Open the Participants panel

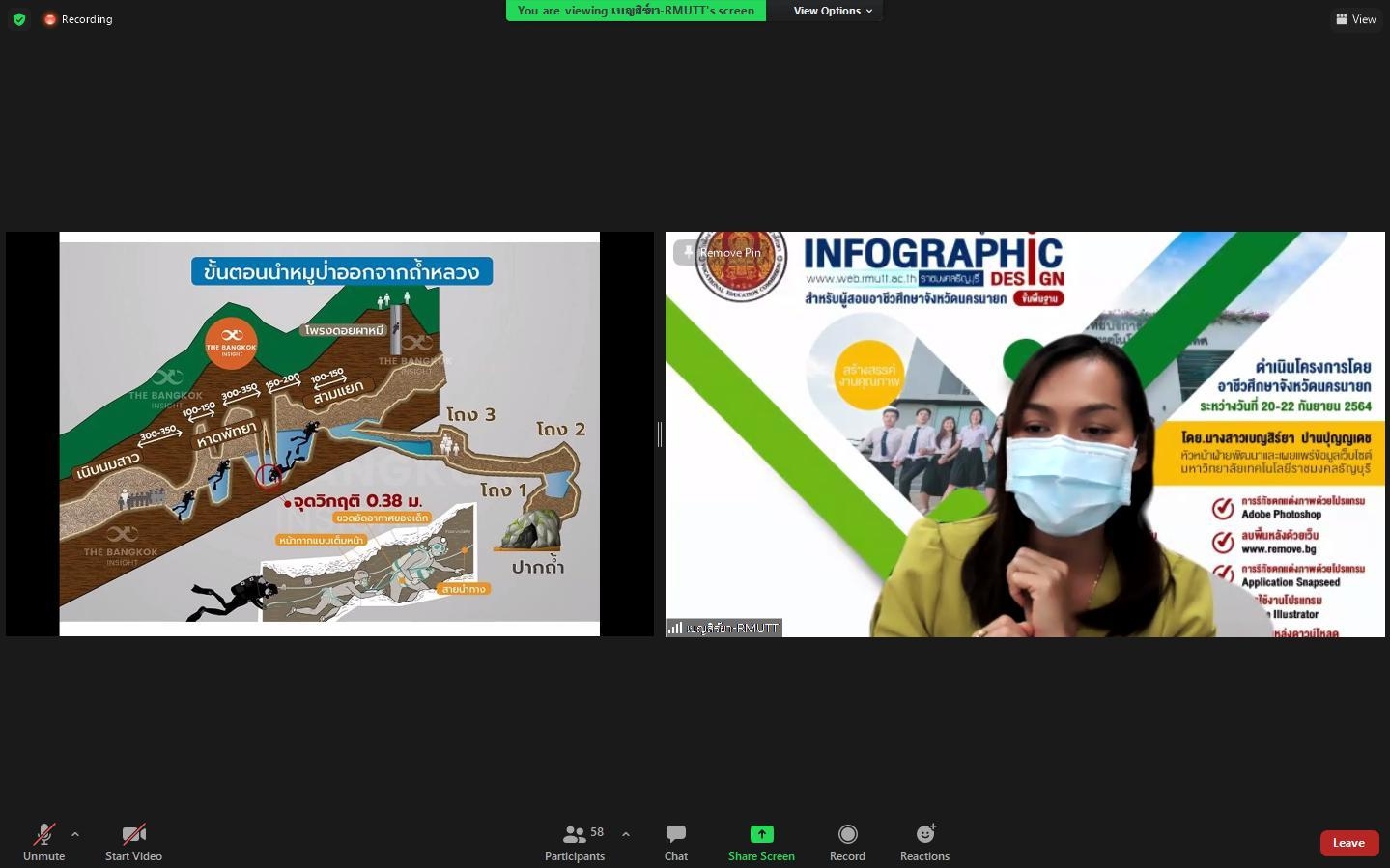575,842
